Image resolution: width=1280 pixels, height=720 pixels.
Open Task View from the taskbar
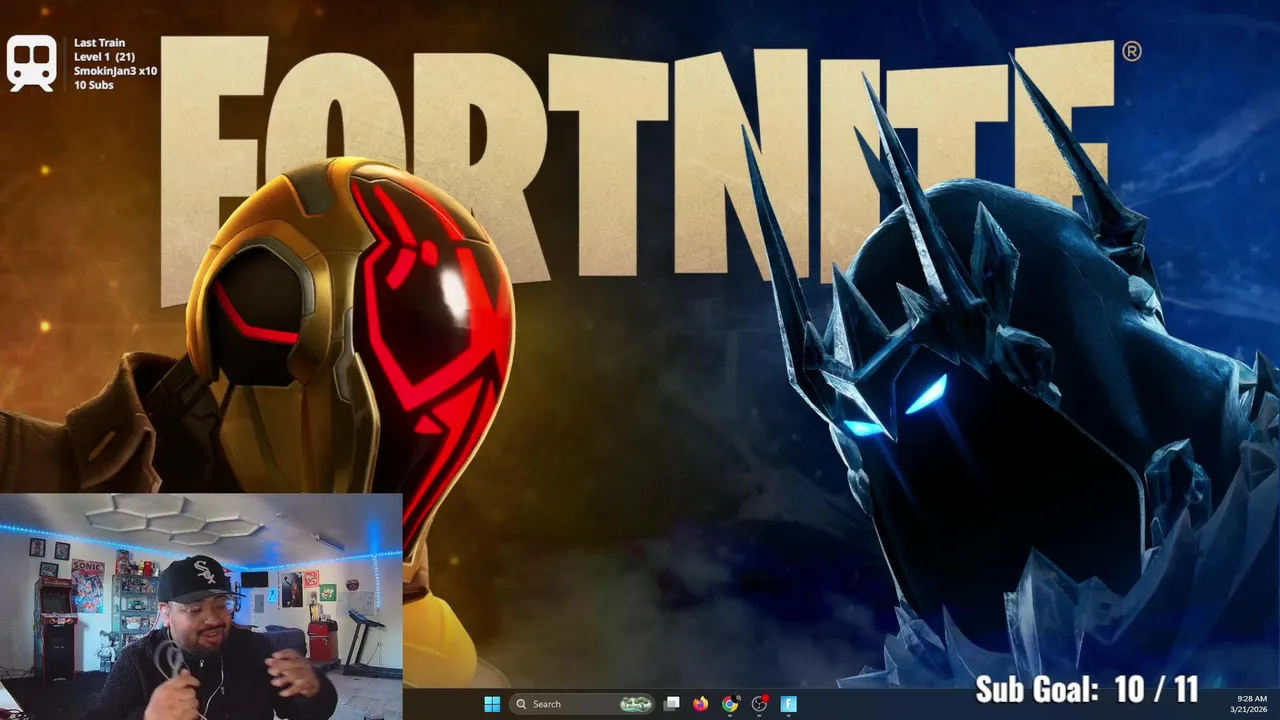click(x=672, y=704)
